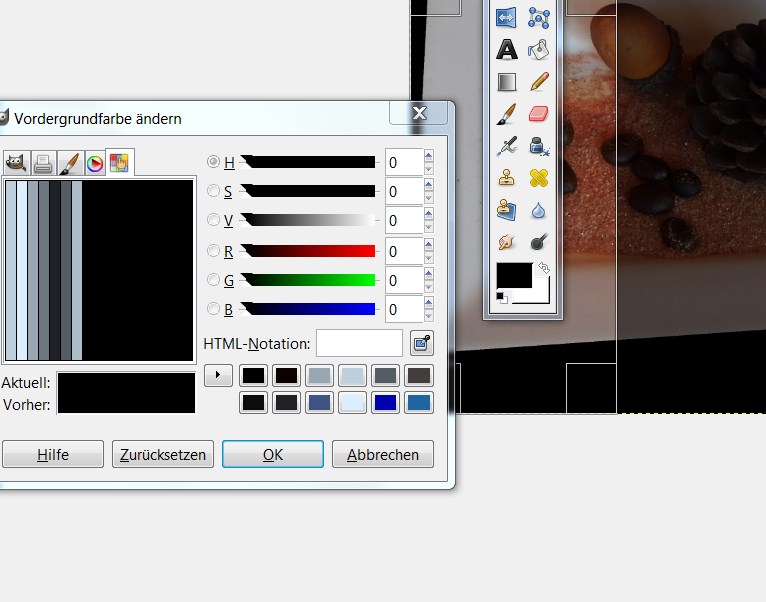The image size is (766, 602).
Task: Select the Paintbrush tool in toolbox
Action: tap(506, 114)
